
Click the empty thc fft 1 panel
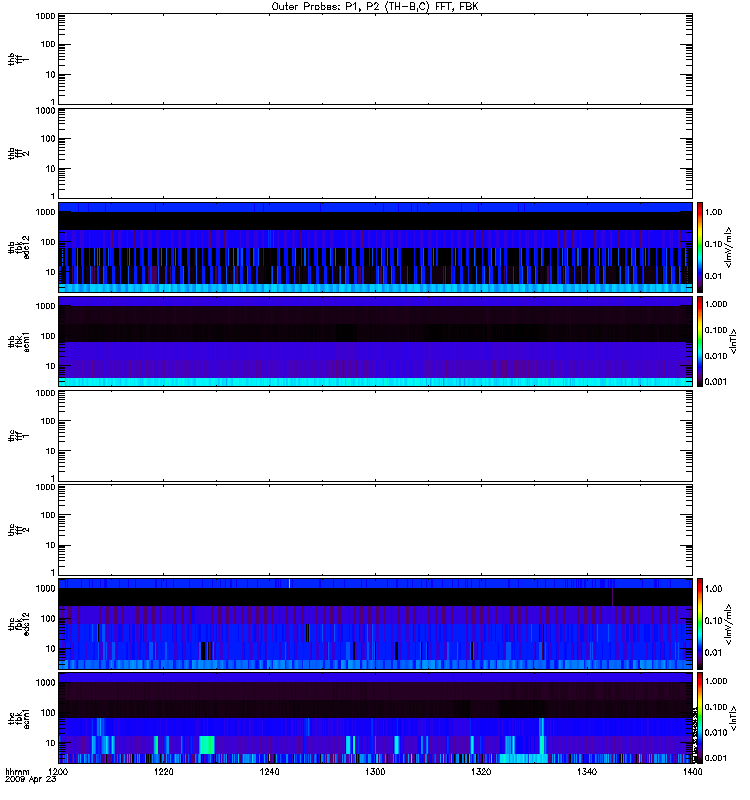375,436
